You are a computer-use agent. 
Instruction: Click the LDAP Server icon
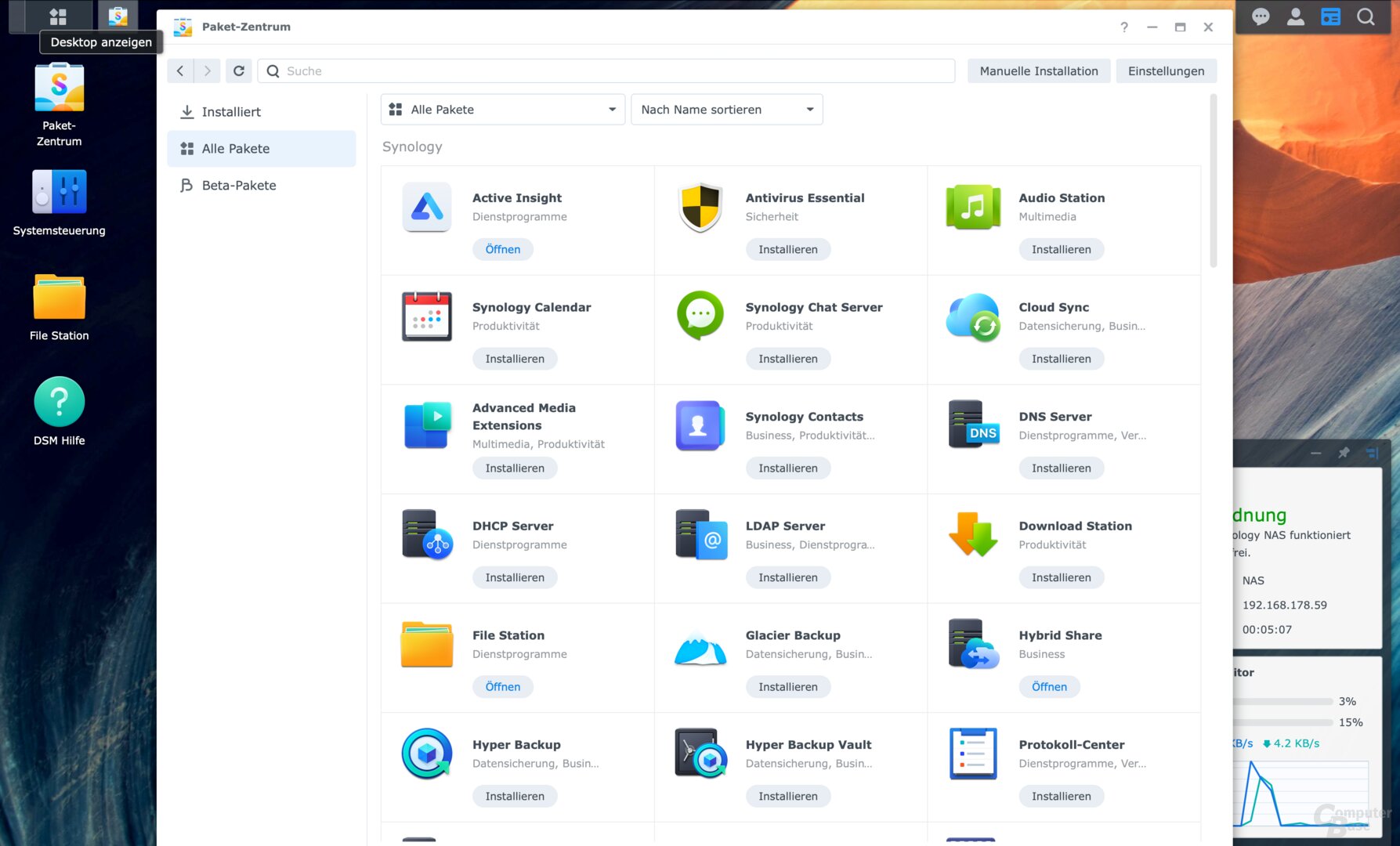pos(701,534)
